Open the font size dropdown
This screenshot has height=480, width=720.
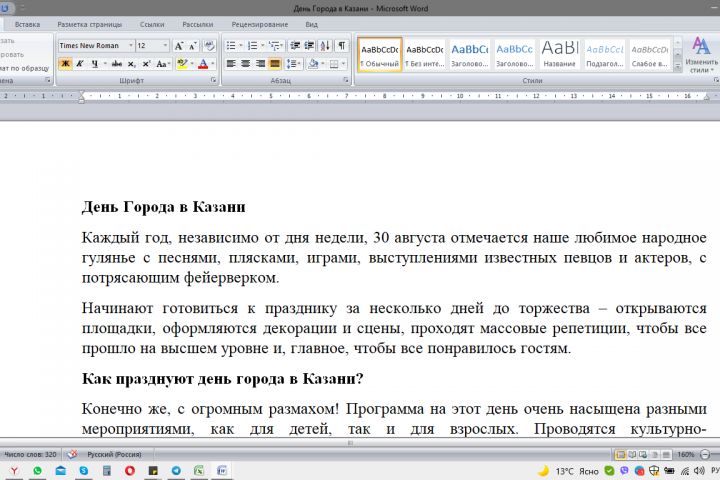pyautogui.click(x=165, y=45)
